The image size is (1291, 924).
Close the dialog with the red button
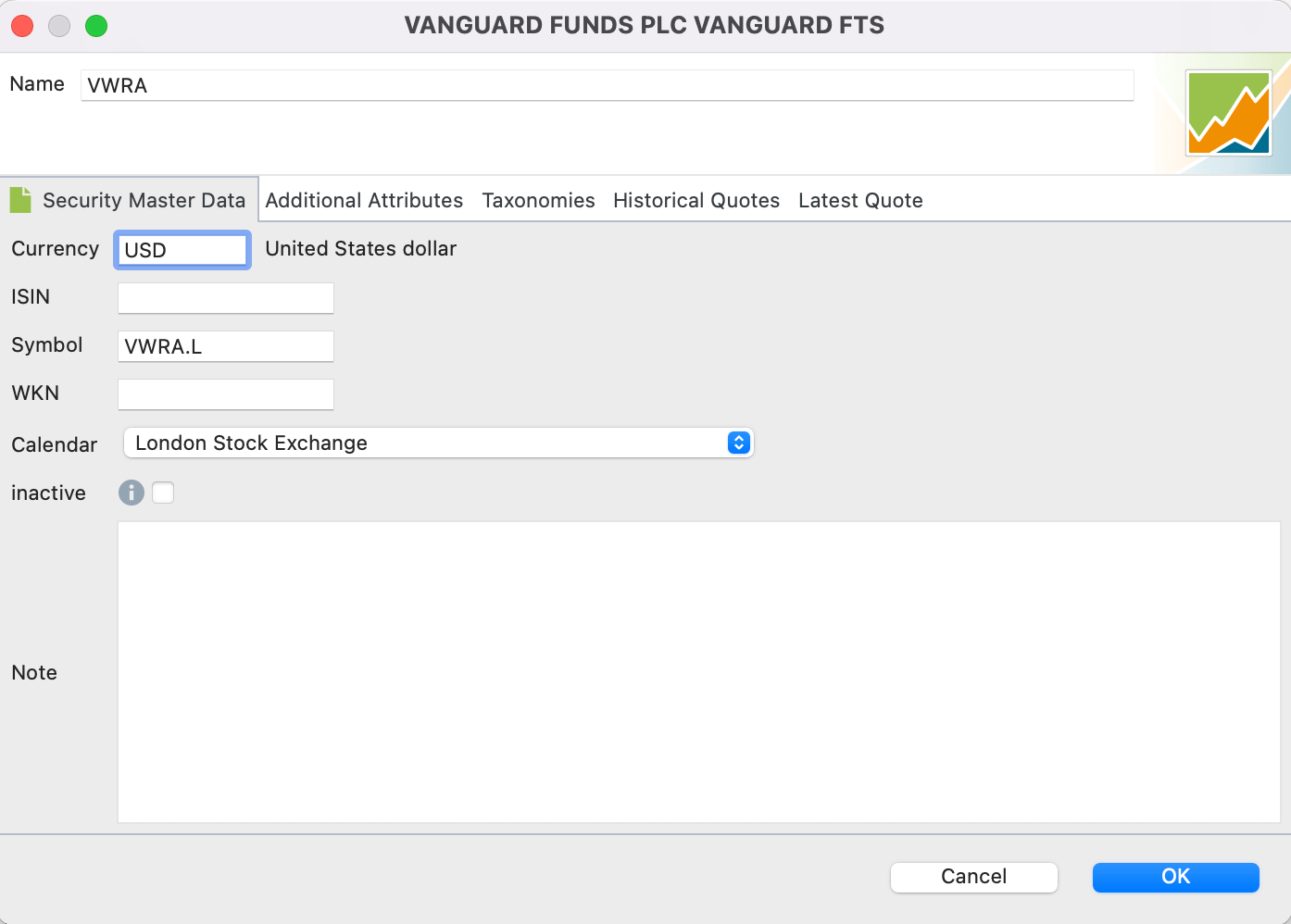(x=22, y=26)
